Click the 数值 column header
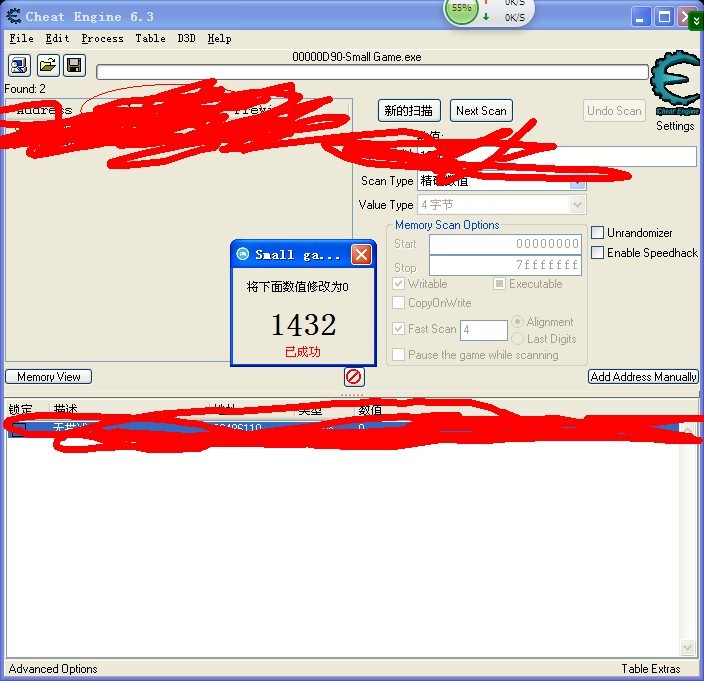 coord(370,409)
